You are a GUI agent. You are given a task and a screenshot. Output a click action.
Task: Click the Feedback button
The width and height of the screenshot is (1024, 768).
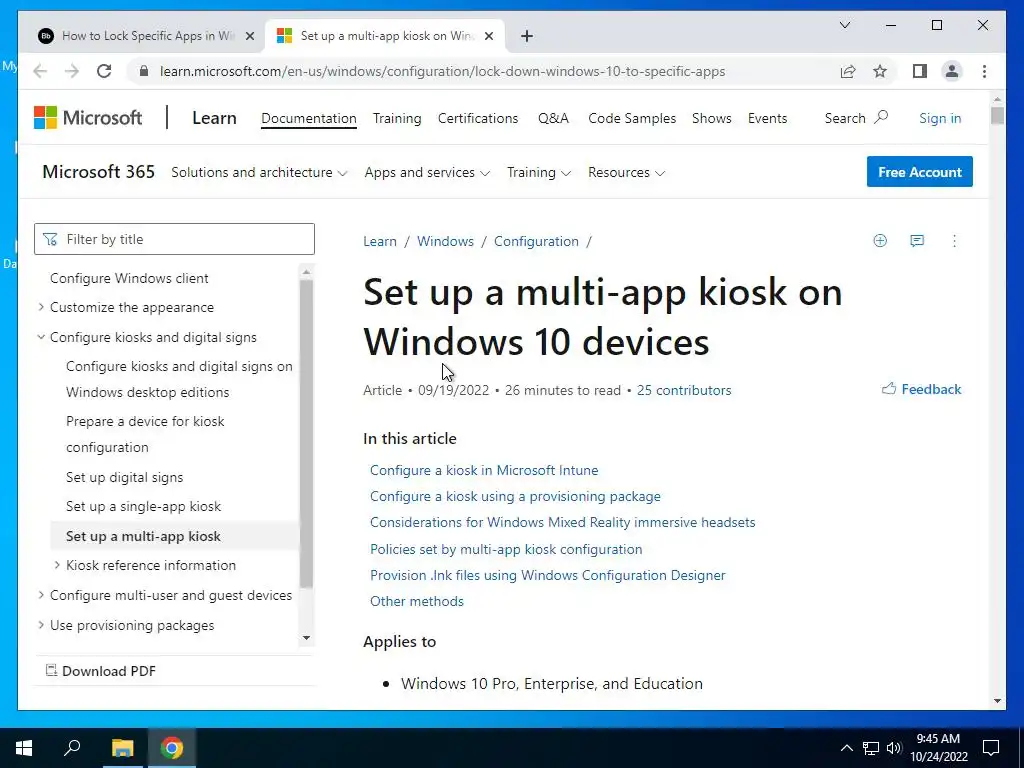click(x=921, y=389)
